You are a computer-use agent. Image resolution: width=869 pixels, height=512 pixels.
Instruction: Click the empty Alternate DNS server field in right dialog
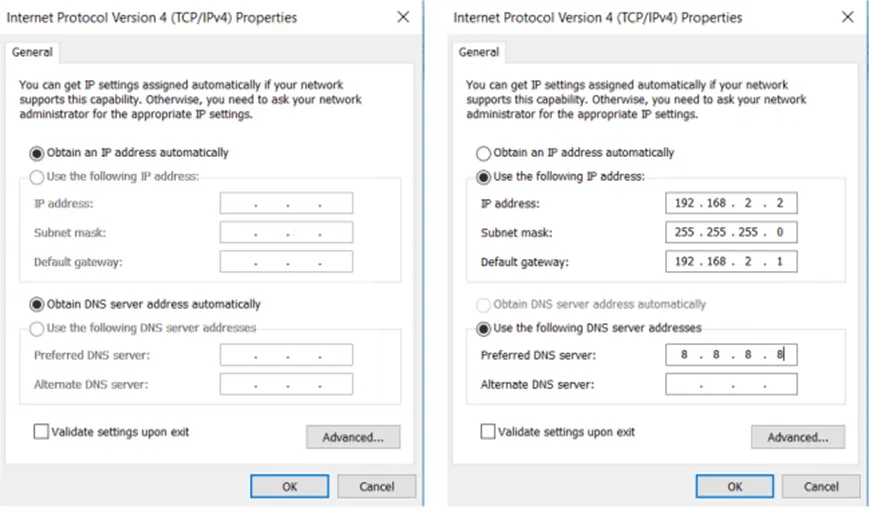(732, 385)
